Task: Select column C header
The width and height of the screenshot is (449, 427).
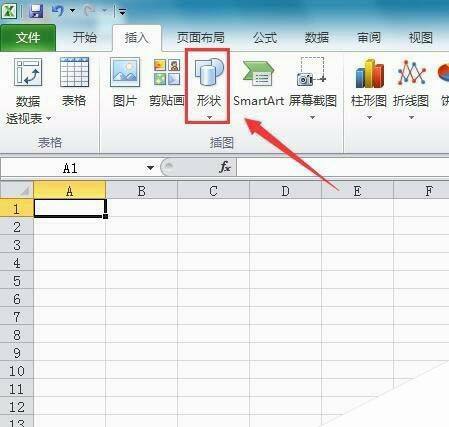Action: coord(214,191)
